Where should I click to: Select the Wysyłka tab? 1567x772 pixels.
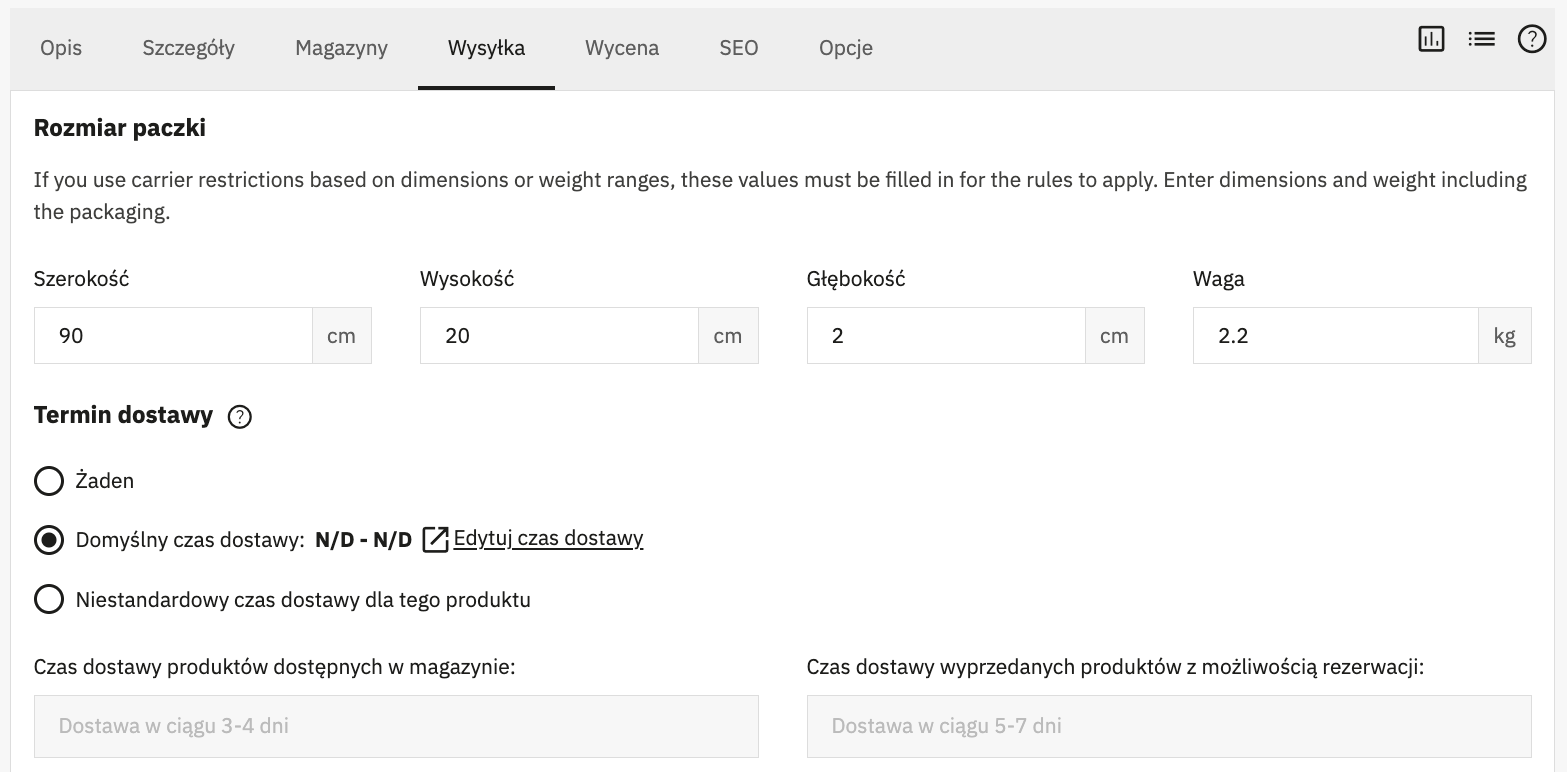pos(486,48)
